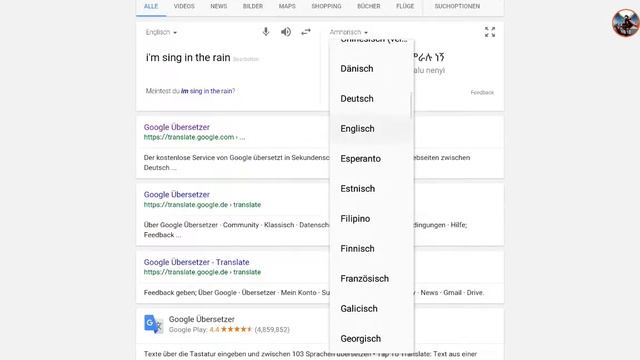Select Esperanto in the language list

[371, 159]
